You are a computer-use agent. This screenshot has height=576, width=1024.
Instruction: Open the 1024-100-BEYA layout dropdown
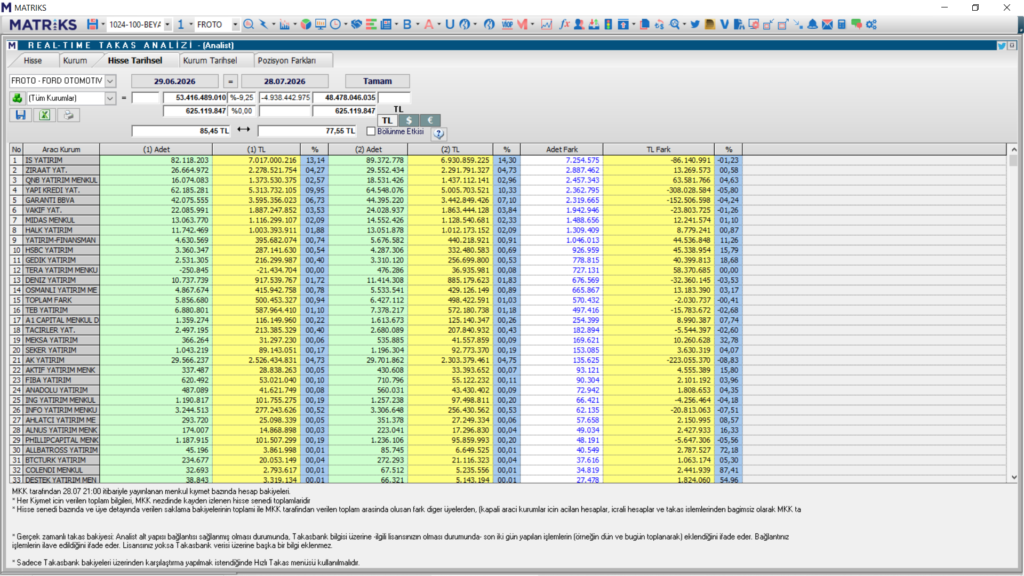click(167, 24)
